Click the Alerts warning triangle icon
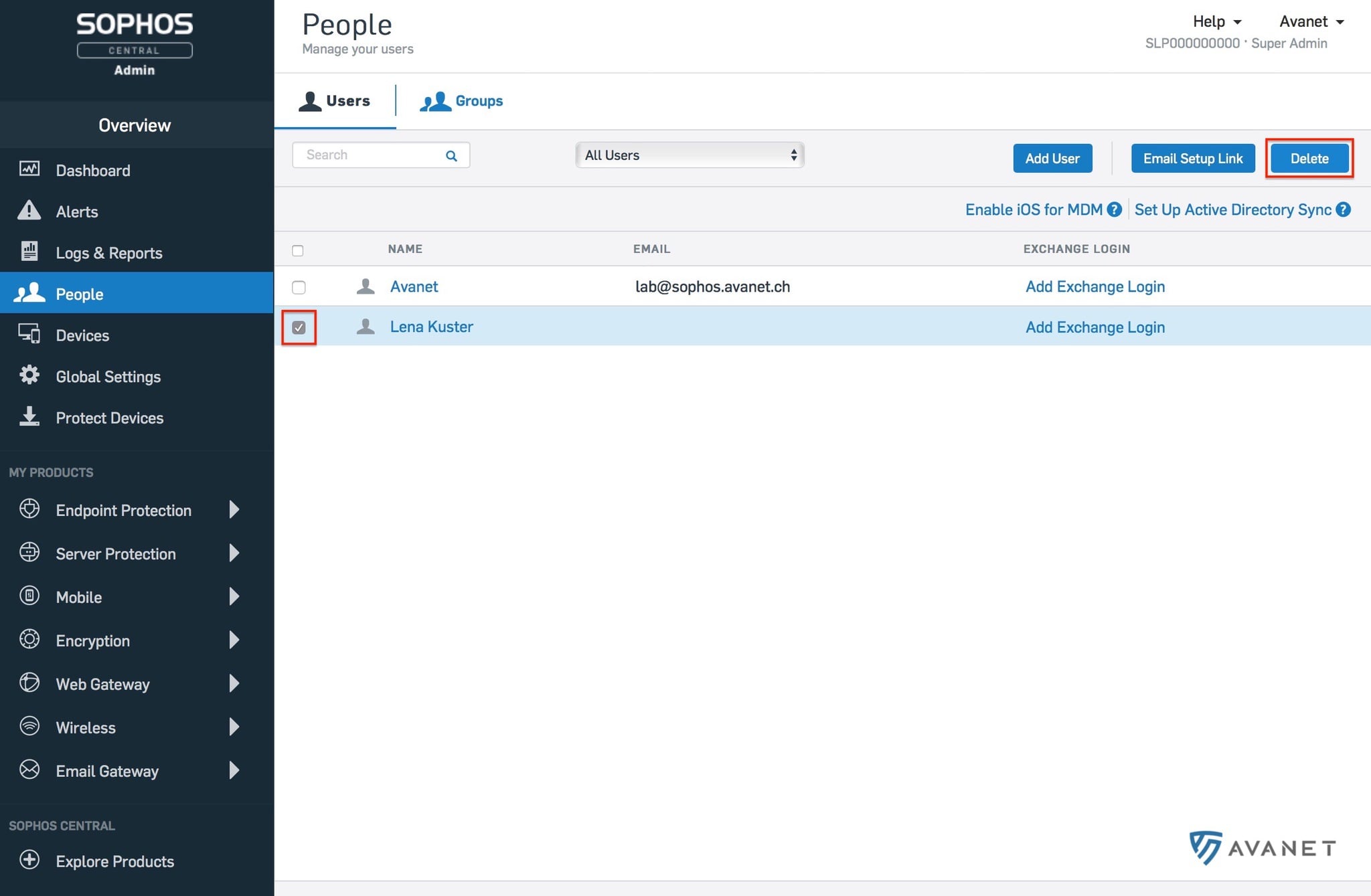Image resolution: width=1371 pixels, height=896 pixels. (29, 210)
